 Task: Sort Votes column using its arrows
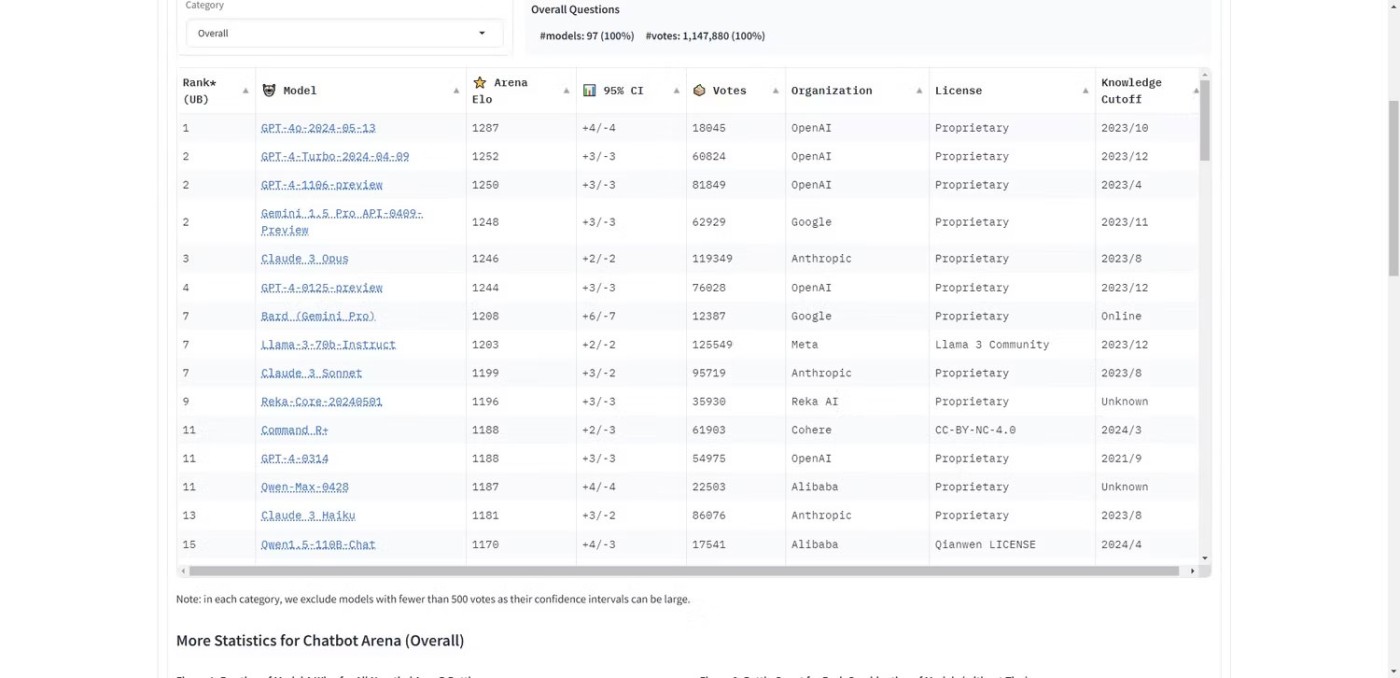775,91
